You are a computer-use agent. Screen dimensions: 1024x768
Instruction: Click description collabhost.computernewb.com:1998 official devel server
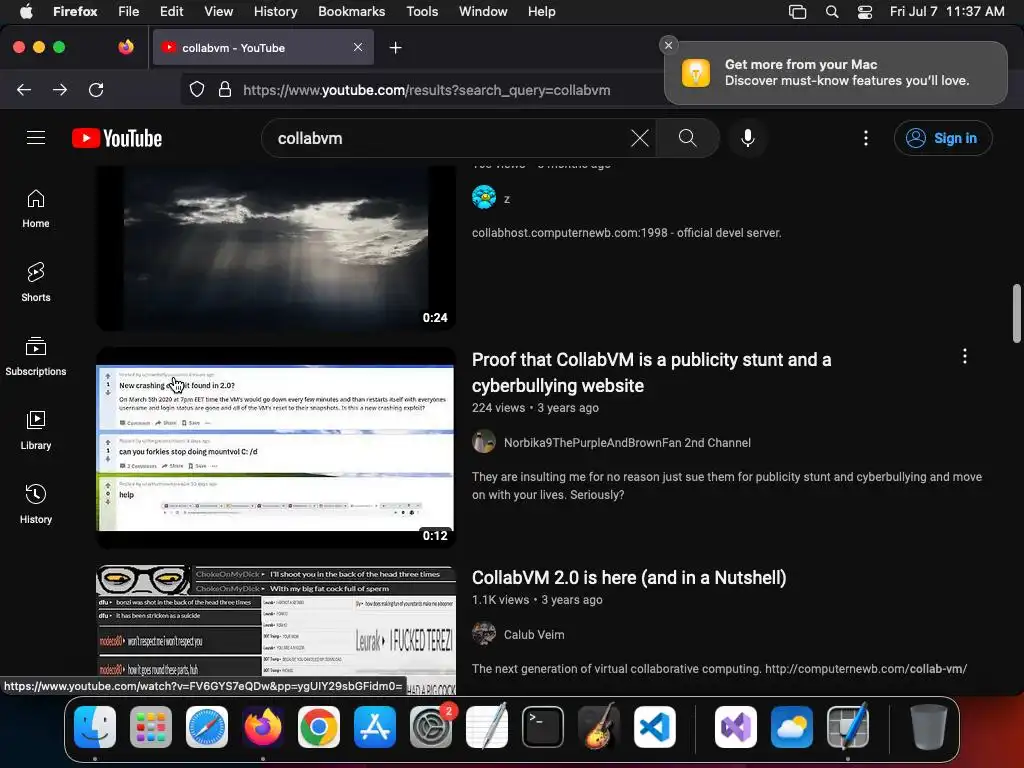tap(626, 232)
